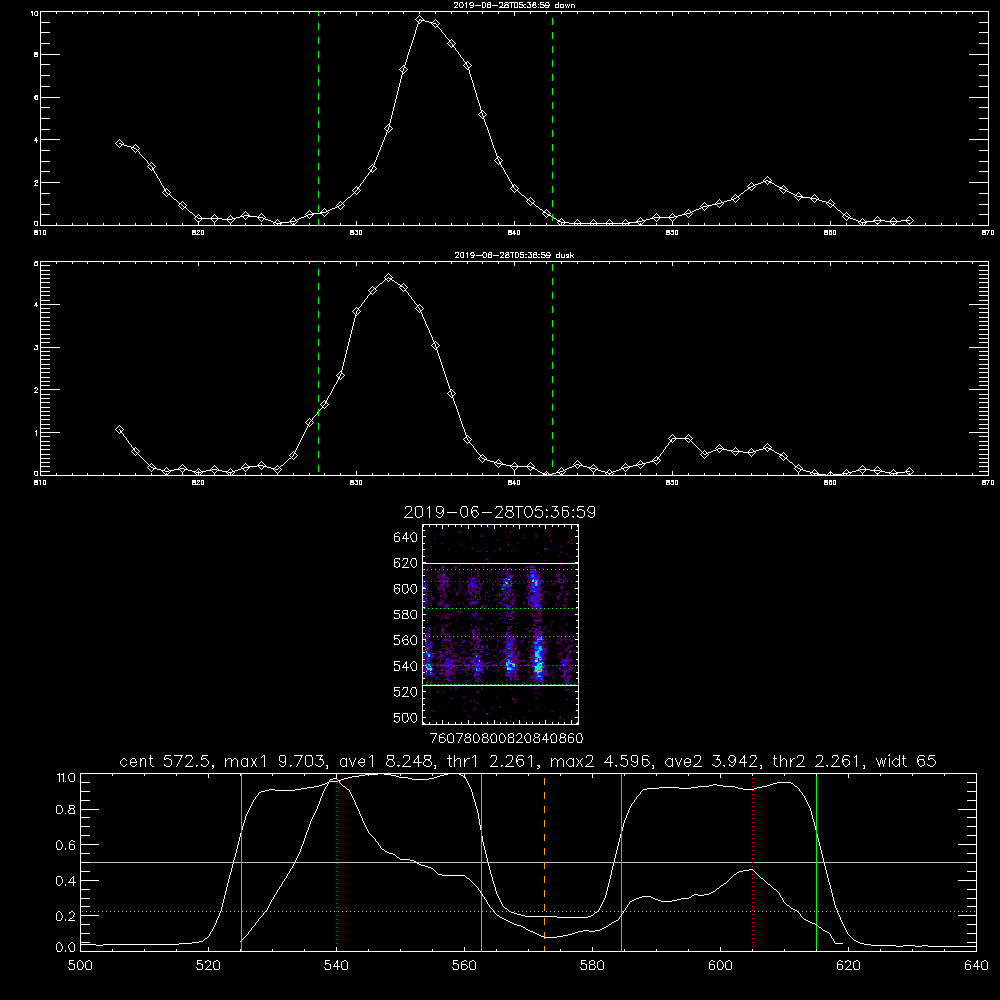This screenshot has height=1000, width=1000.
Task: Click the x-axis label 580 on bottom plot
Action: 592,966
